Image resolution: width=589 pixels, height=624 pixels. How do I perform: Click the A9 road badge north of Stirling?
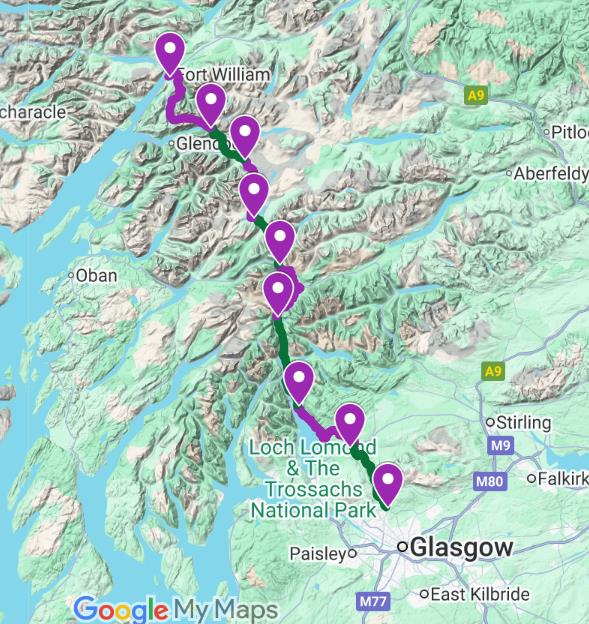tap(493, 371)
